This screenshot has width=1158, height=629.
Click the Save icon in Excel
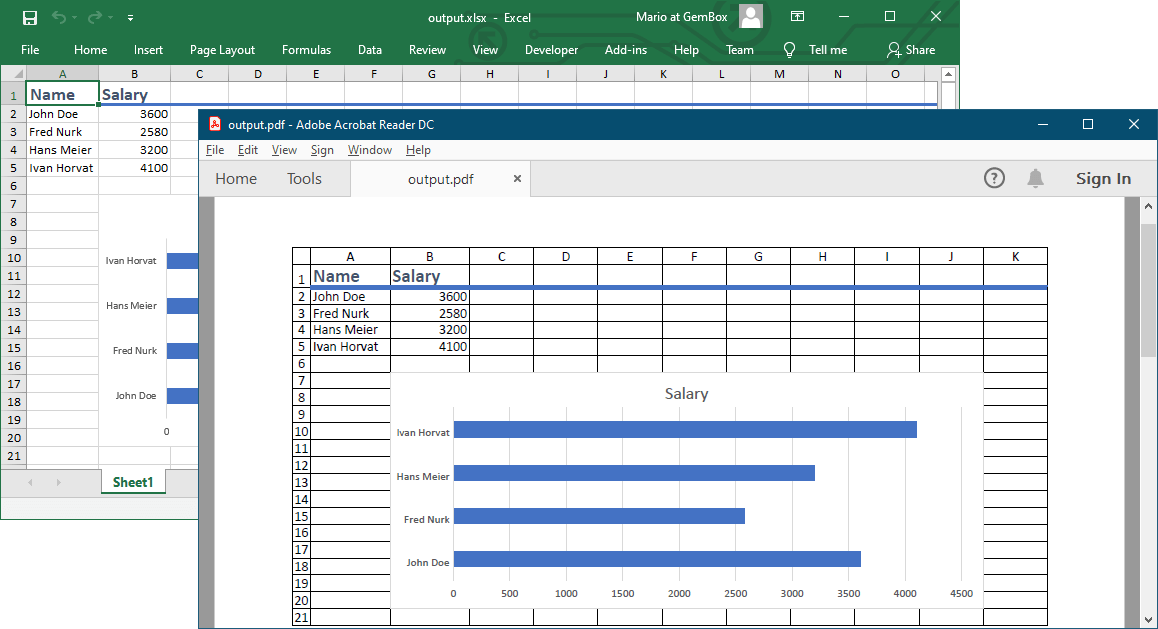30,17
